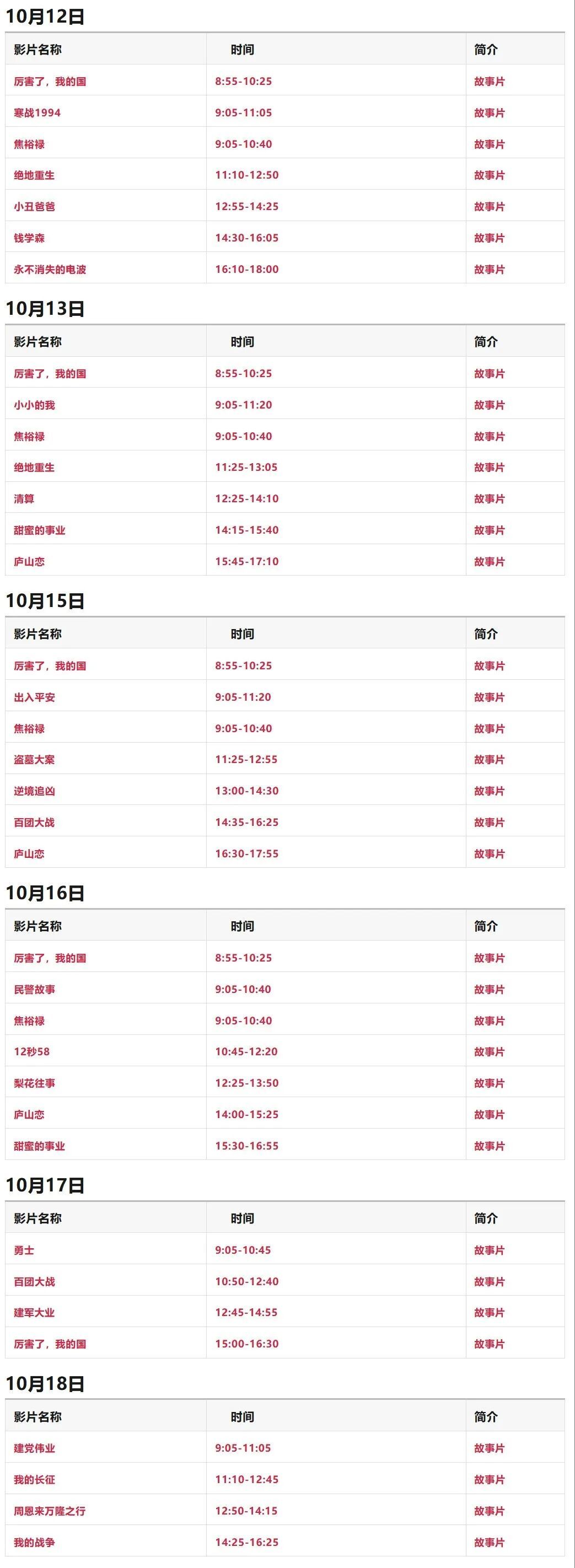Open 民警故事 film entry

click(x=34, y=989)
